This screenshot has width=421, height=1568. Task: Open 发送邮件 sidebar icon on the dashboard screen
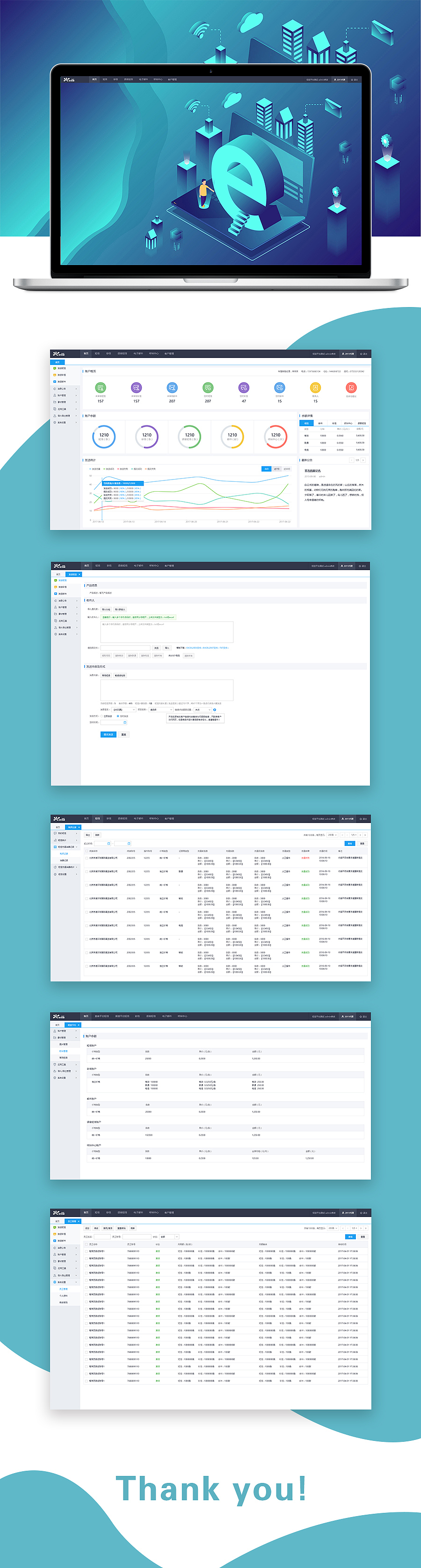[x=55, y=382]
